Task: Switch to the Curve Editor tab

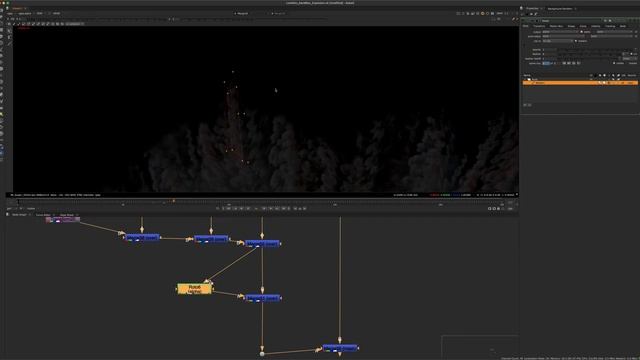Action: 43,215
